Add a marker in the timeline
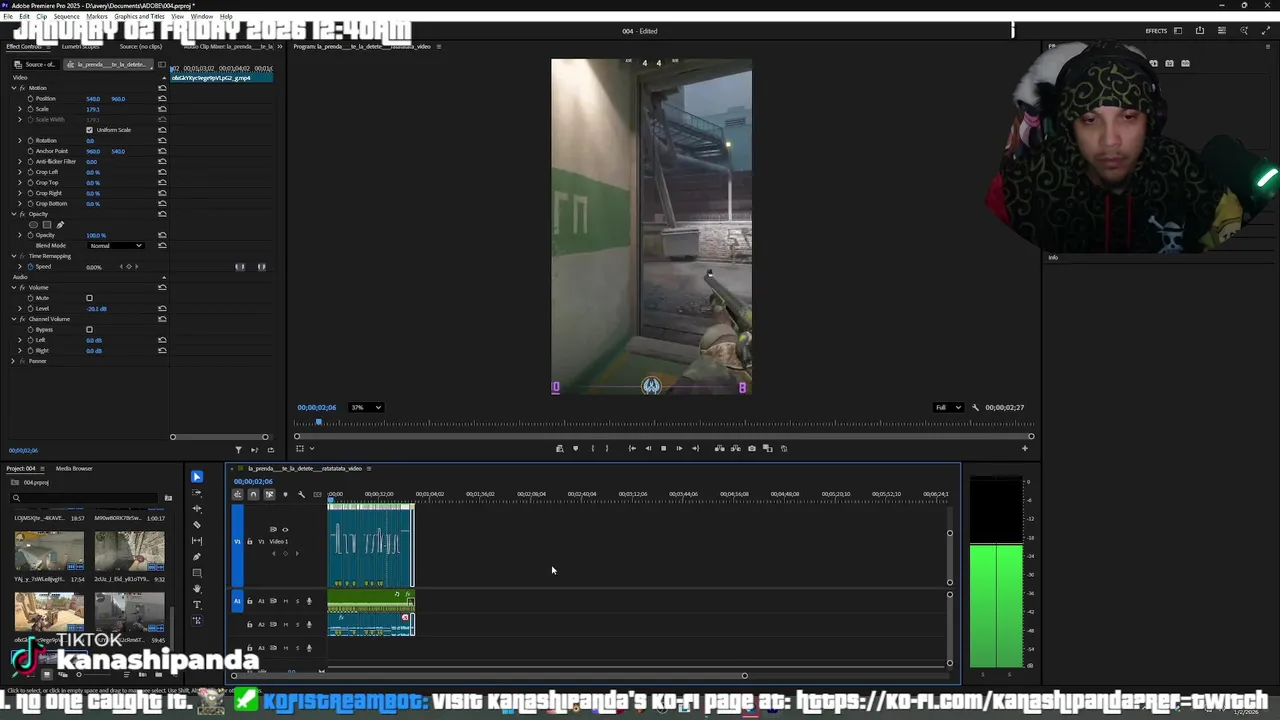Screen dimensions: 1280x720 click(285, 494)
